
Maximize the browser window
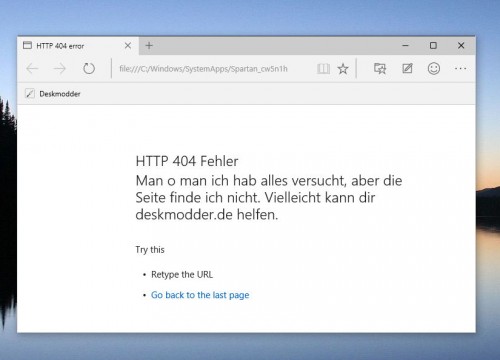coord(433,46)
